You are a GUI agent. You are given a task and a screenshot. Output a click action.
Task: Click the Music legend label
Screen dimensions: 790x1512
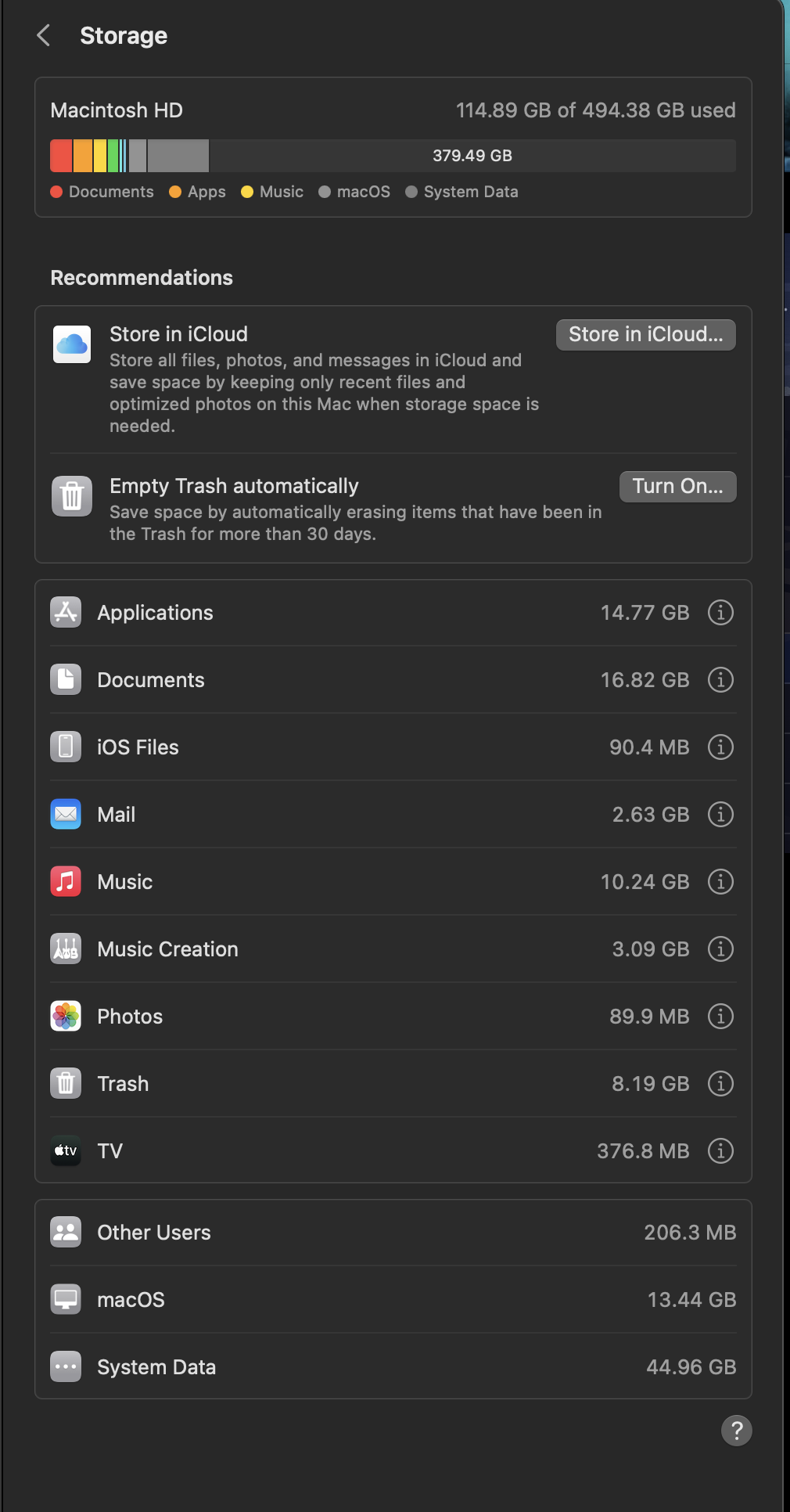click(282, 192)
